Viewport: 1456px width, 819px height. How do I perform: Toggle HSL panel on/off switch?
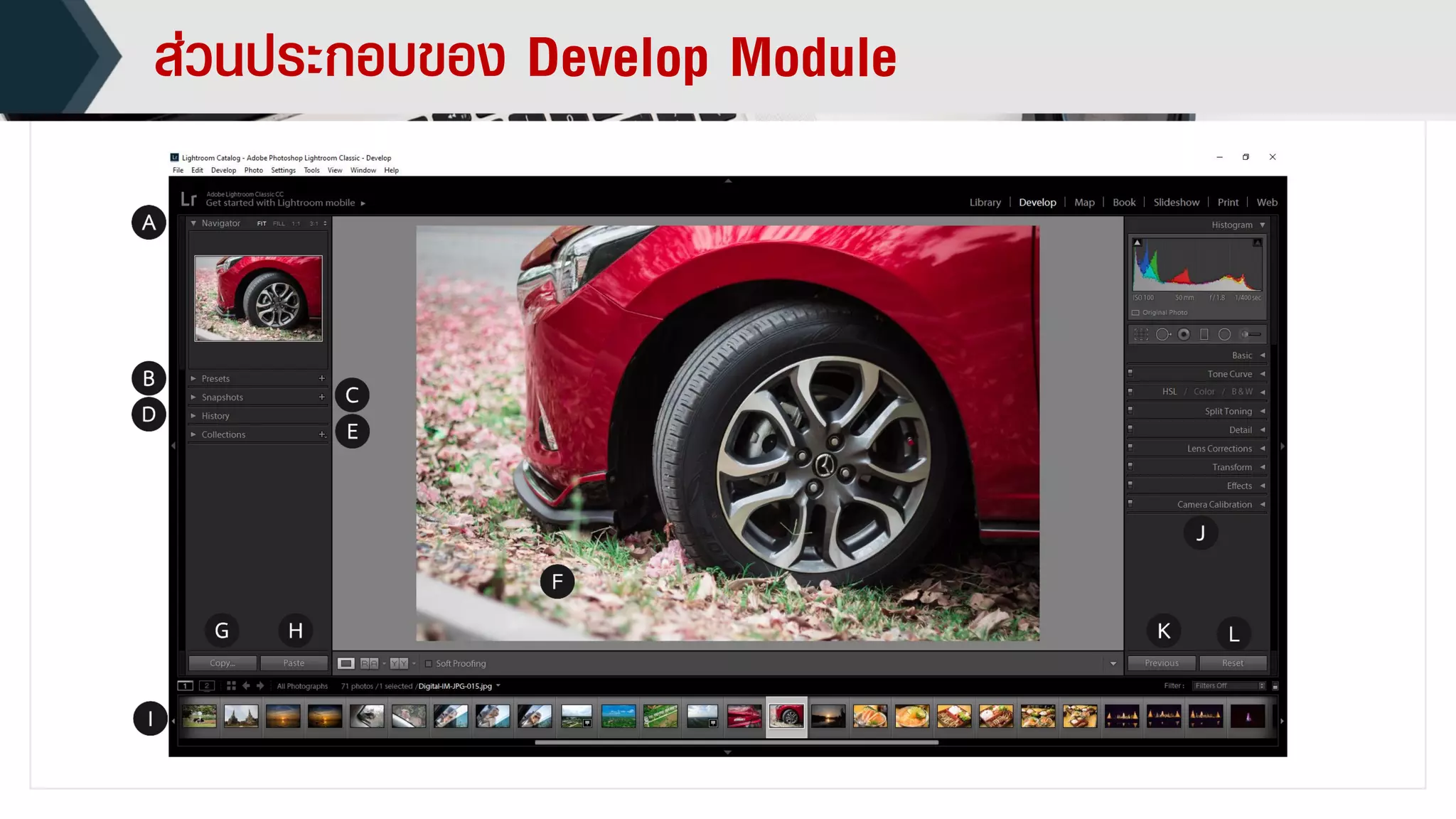coord(1130,390)
